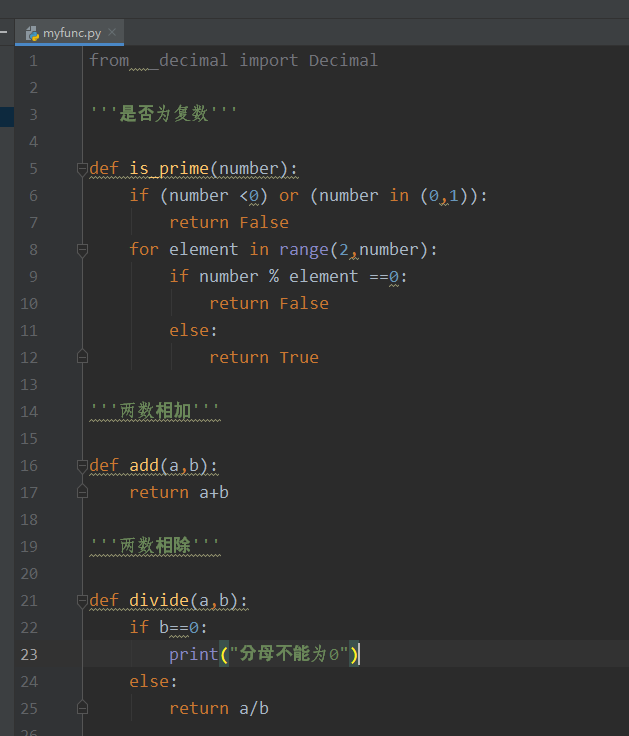Click fold end marker on line 12
The height and width of the screenshot is (736, 629).
tap(82, 357)
